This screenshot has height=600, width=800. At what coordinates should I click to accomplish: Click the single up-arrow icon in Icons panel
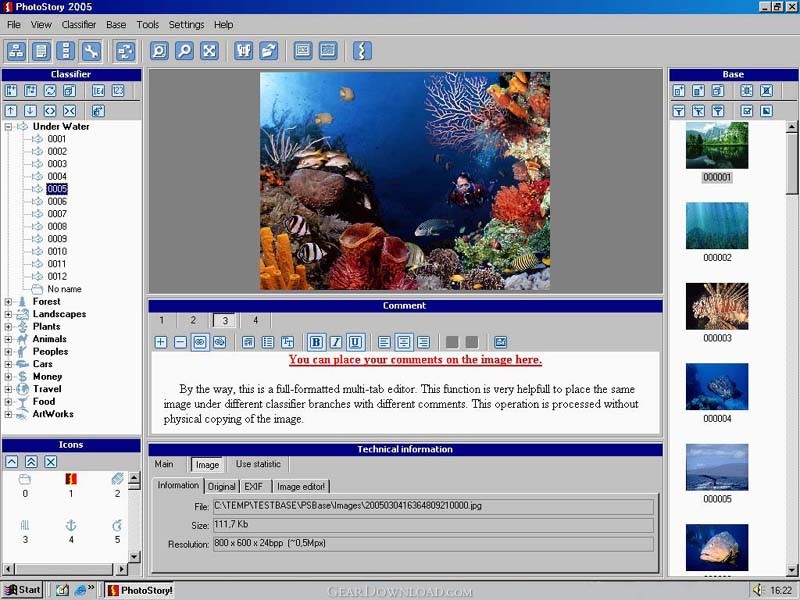(12, 462)
